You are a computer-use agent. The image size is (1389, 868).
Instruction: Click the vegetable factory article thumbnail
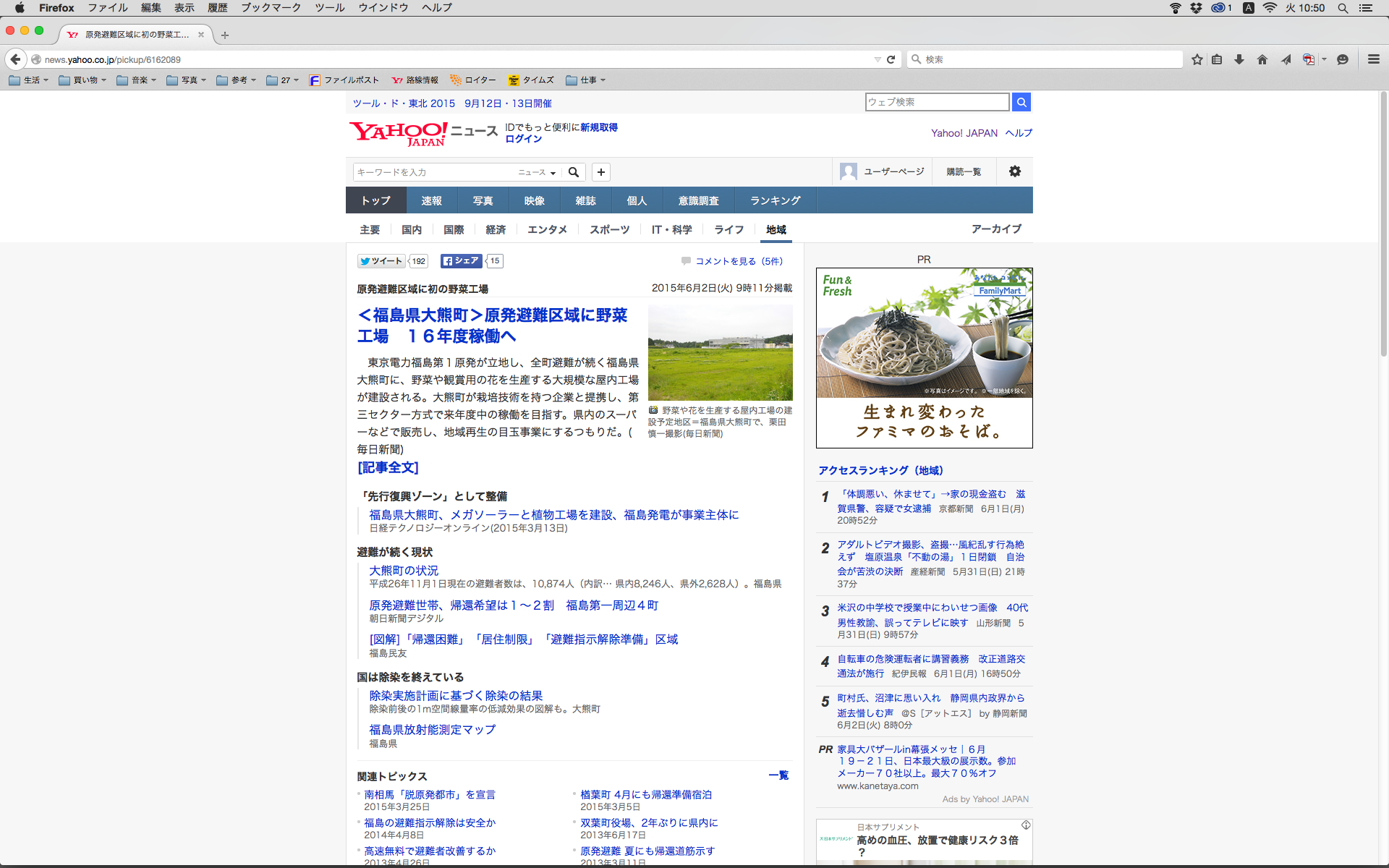(720, 352)
